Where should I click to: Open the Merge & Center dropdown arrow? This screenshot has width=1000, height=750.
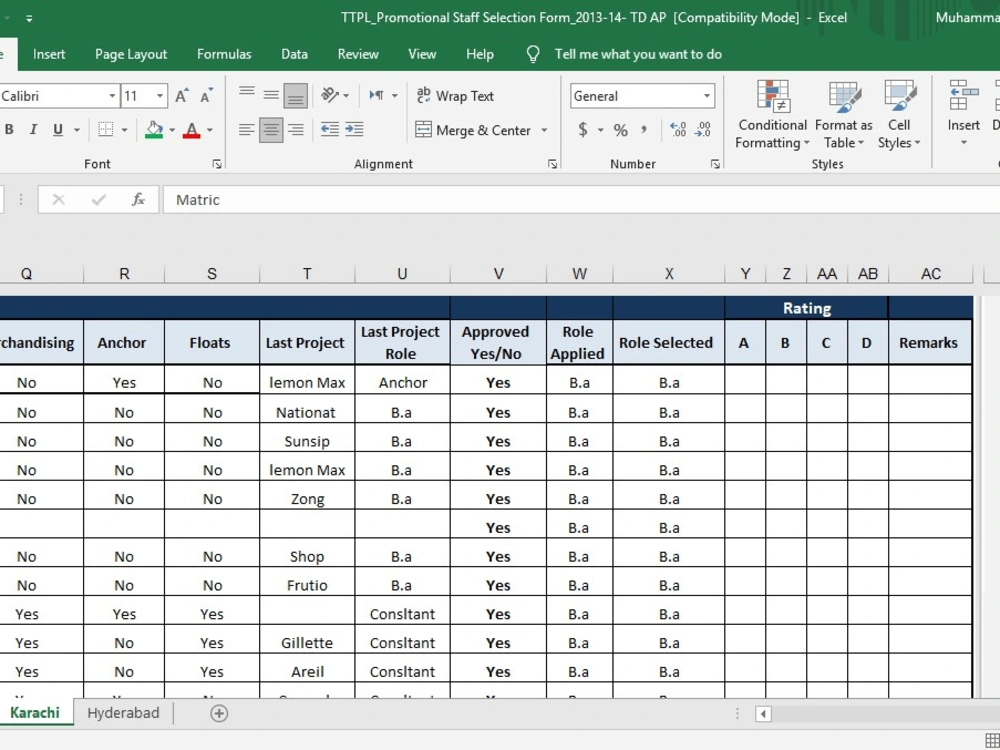click(544, 130)
